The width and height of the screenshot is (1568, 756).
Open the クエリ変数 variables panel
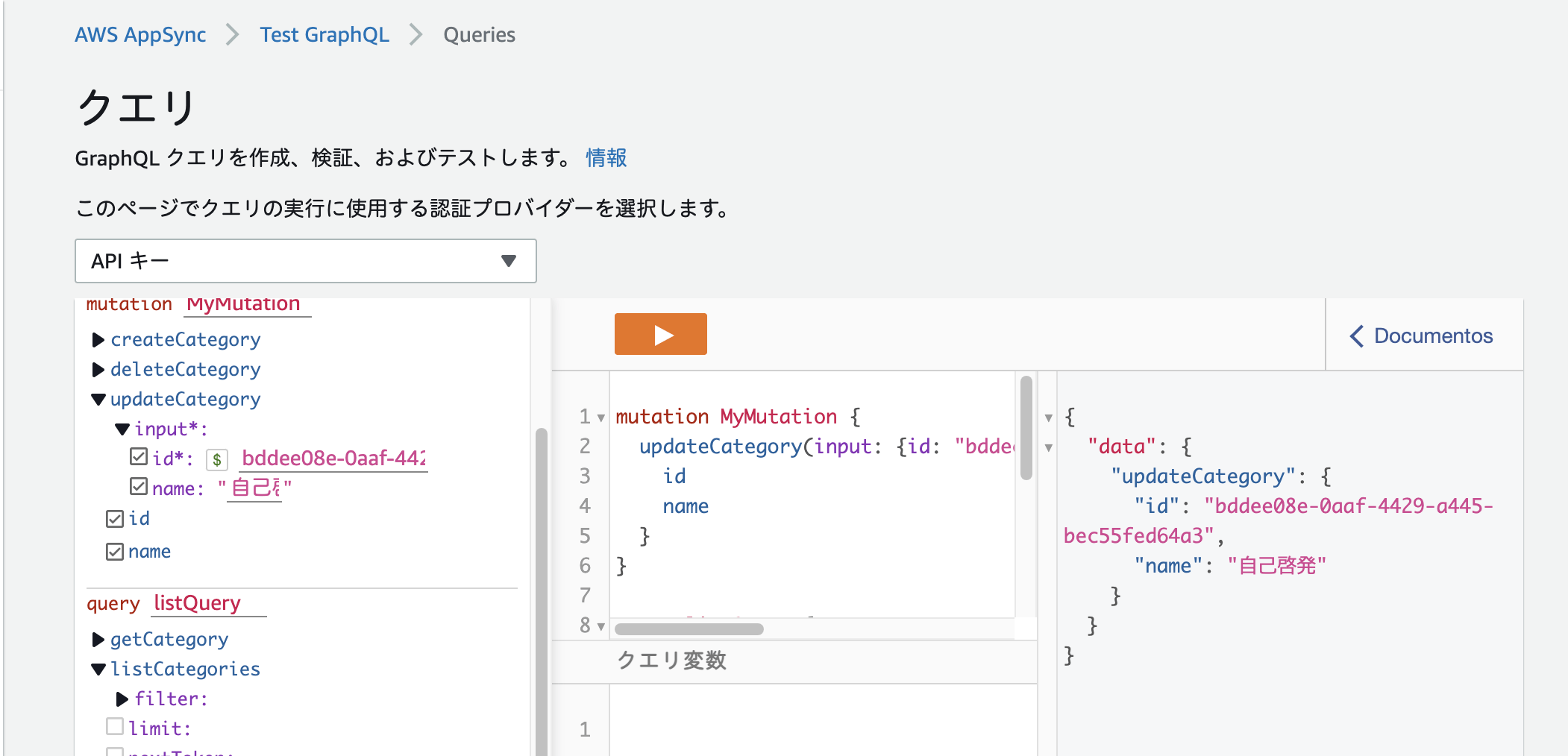pos(671,661)
